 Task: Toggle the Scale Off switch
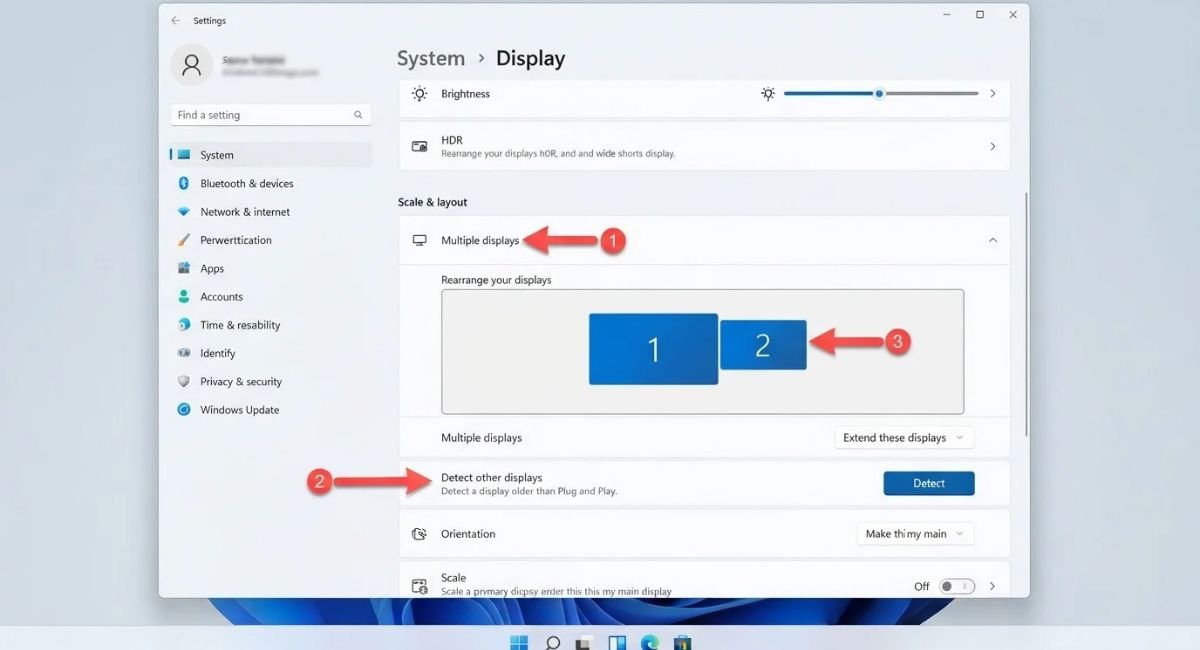click(x=957, y=586)
